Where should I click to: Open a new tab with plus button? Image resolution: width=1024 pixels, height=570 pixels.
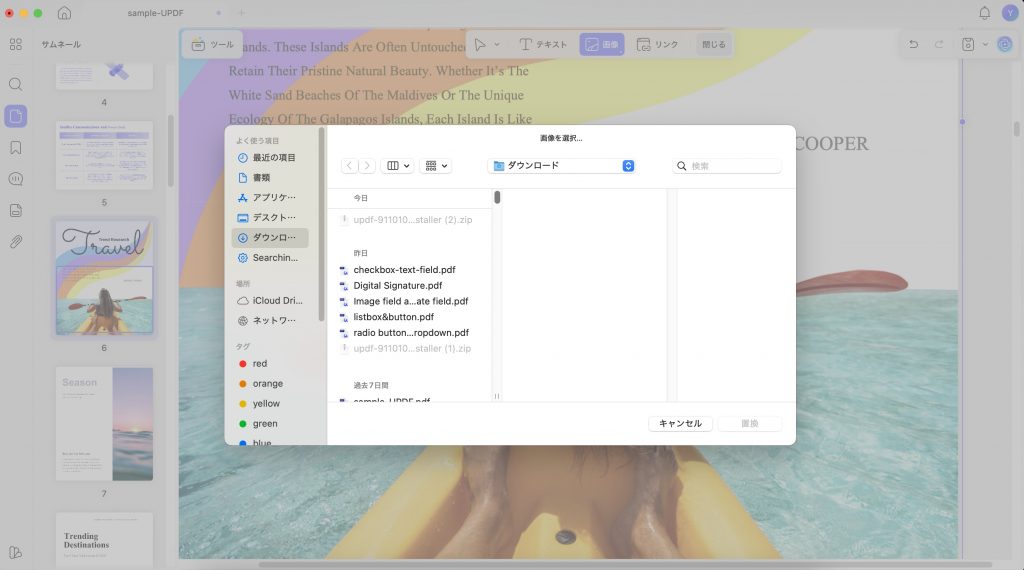click(241, 13)
